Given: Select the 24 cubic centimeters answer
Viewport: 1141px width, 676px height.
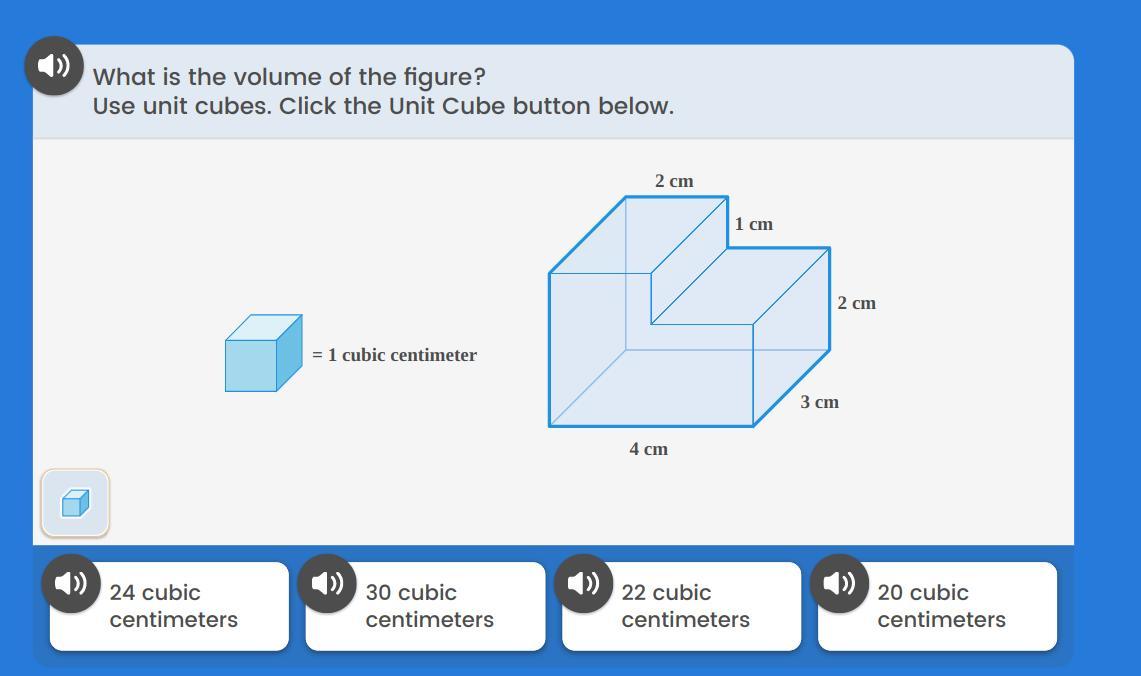Looking at the screenshot, I should click(x=170, y=606).
